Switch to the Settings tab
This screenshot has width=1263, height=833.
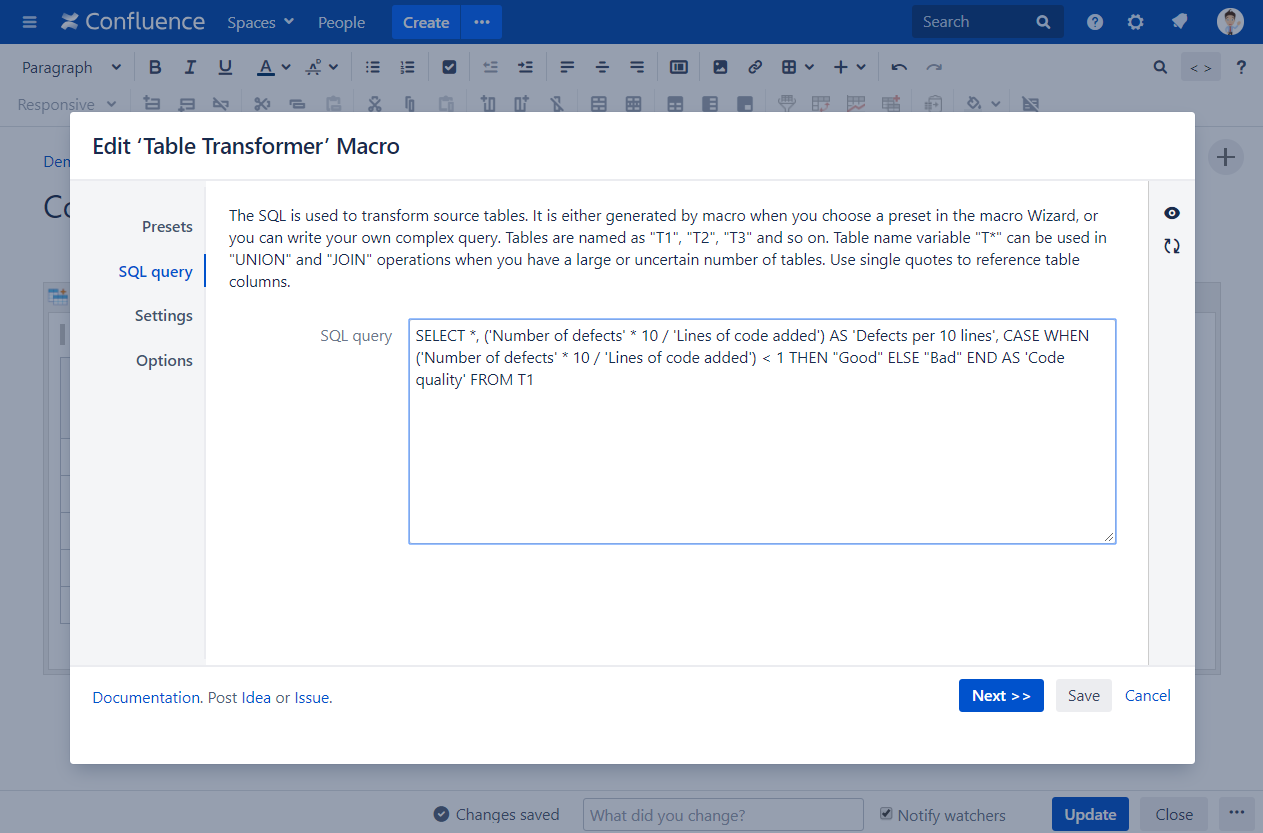pyautogui.click(x=163, y=315)
